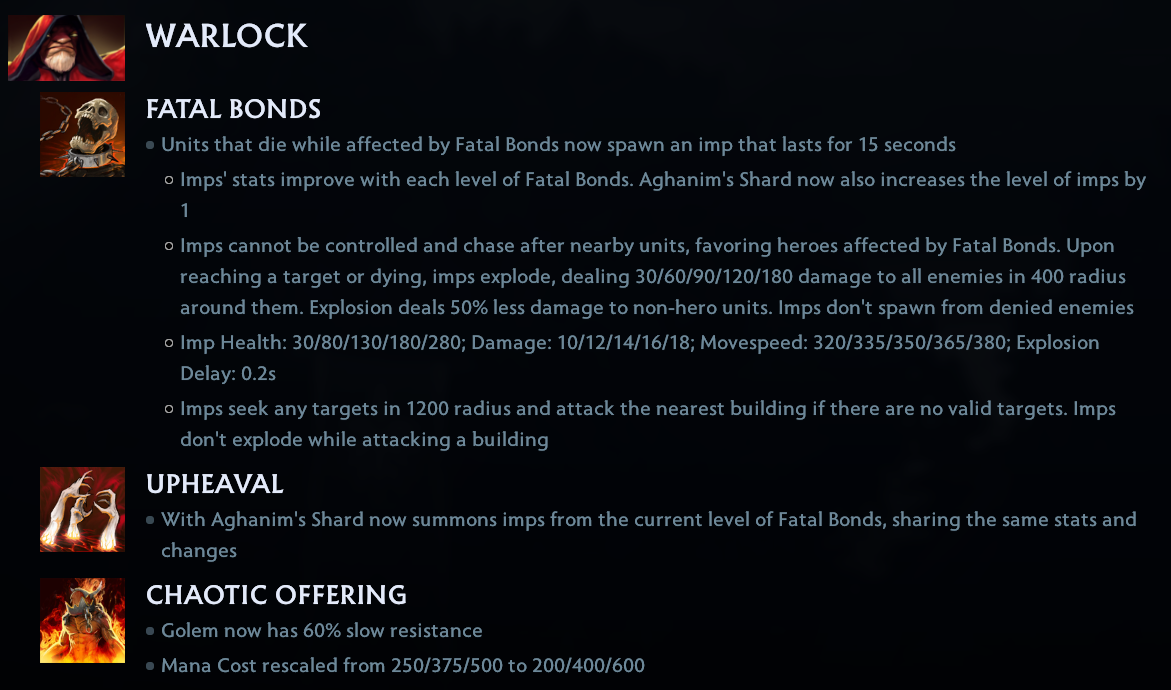Image resolution: width=1171 pixels, height=690 pixels.
Task: Click the Mana Cost rescaled note
Action: click(402, 665)
